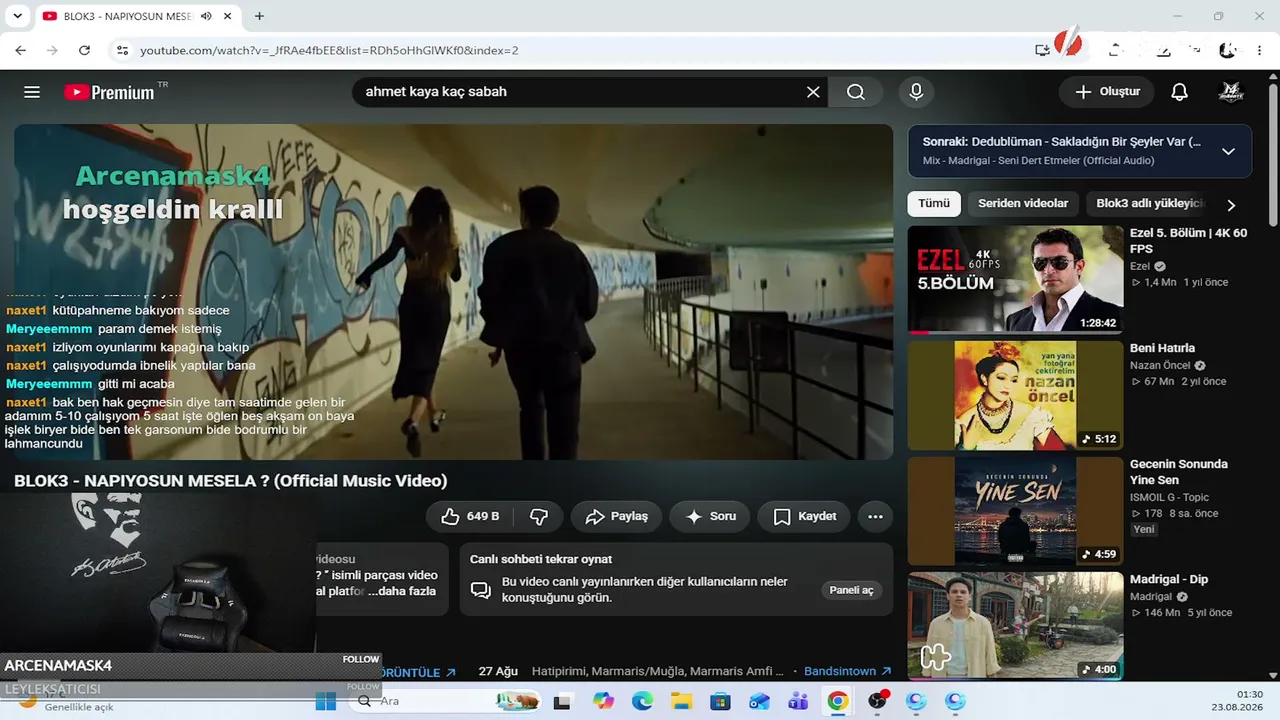Image resolution: width=1280 pixels, height=720 pixels.
Task: Click the browser address bar URL
Action: (329, 50)
